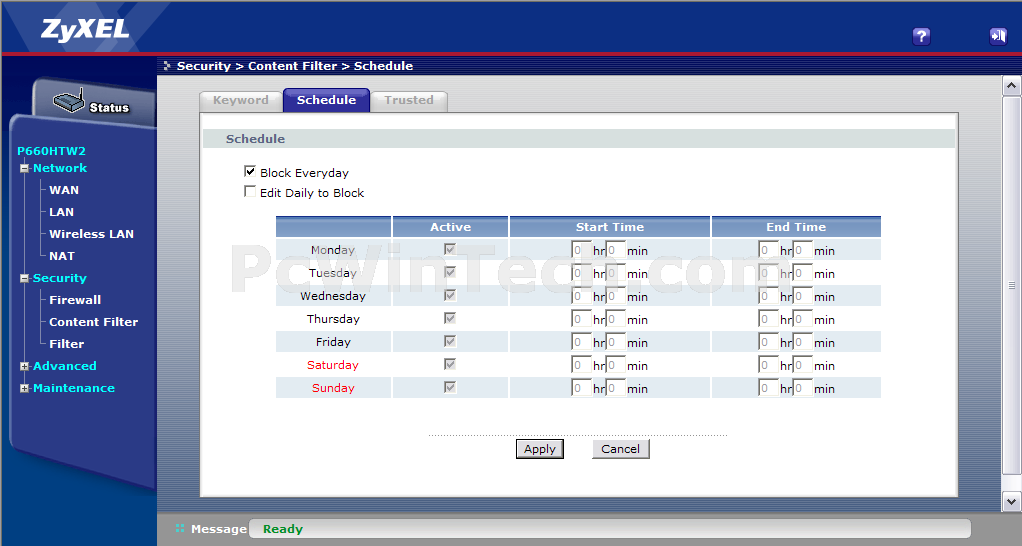Expand the Maintenance tree section
Screen dimensions: 1022x546
tap(25, 388)
